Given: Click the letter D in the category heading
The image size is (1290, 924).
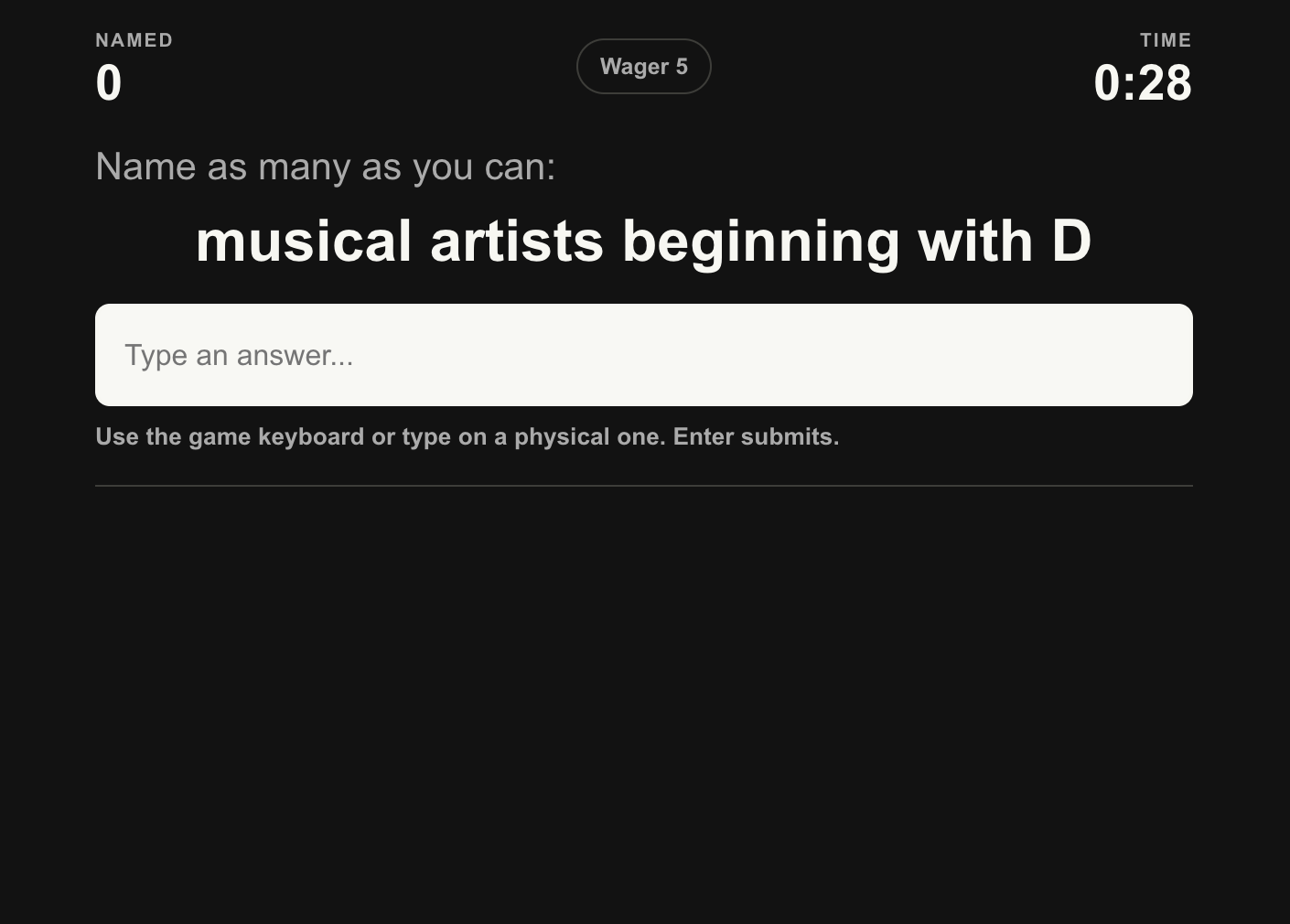Looking at the screenshot, I should [x=1071, y=242].
